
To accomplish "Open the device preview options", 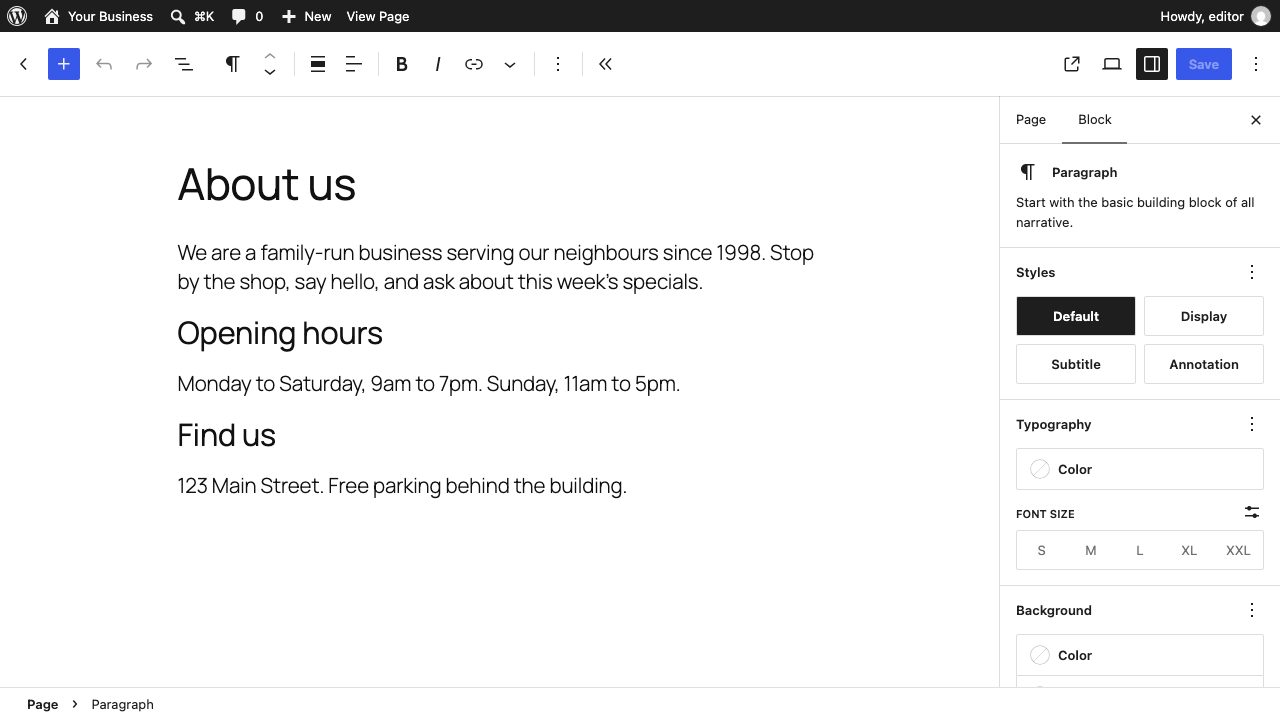I will (x=1112, y=64).
